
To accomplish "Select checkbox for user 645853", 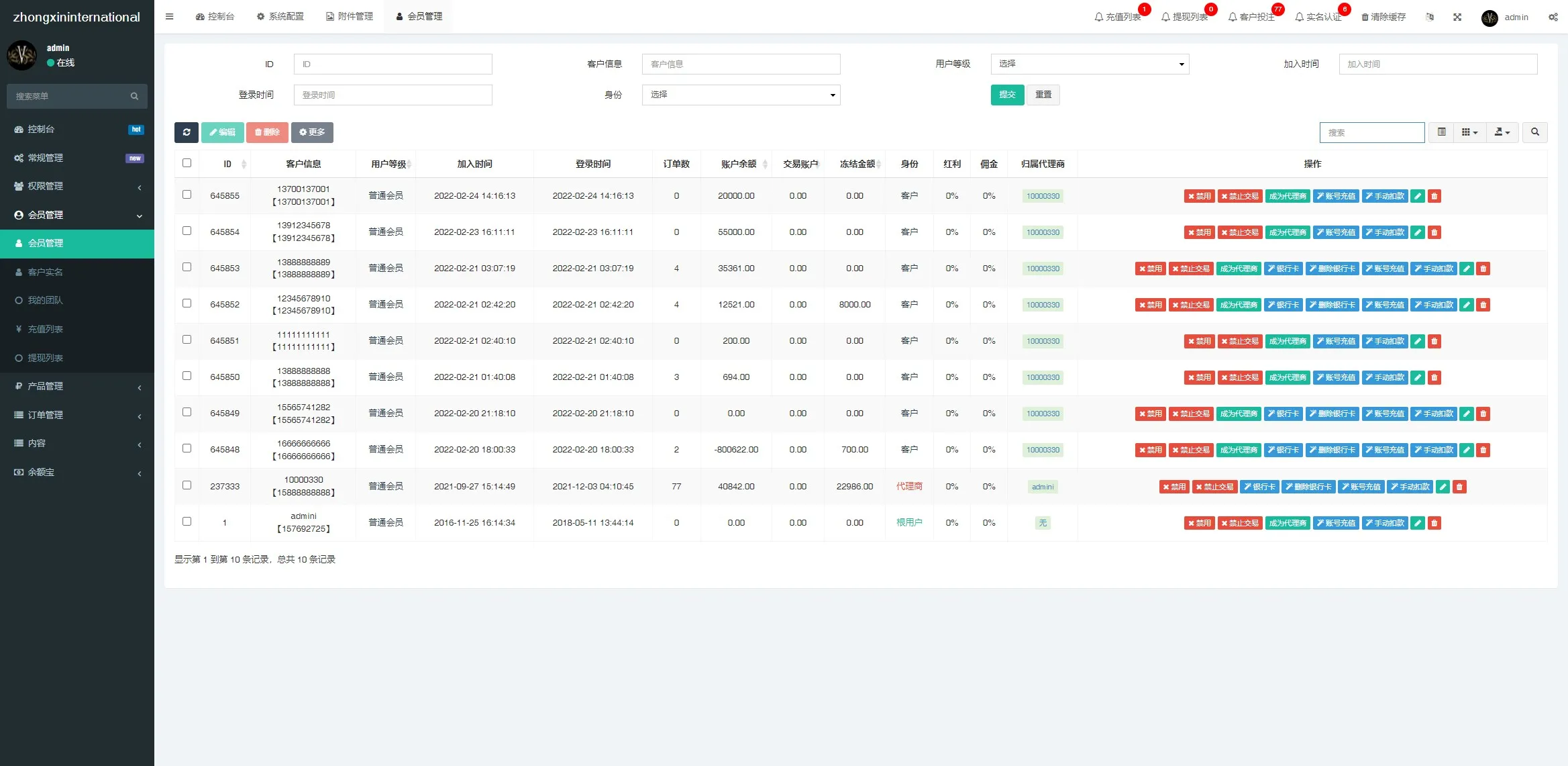I will point(187,267).
